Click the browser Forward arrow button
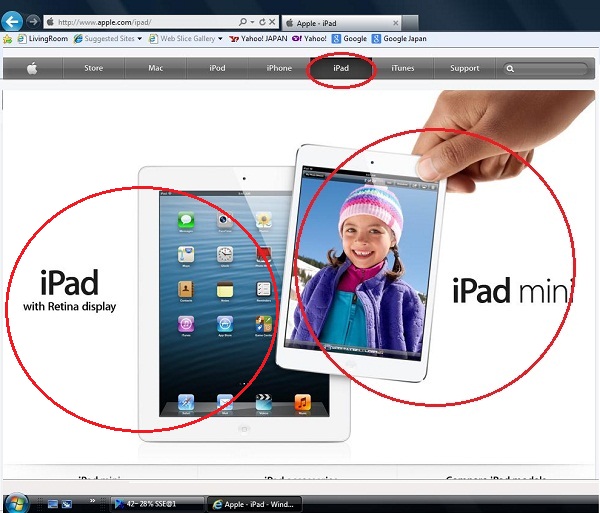Viewport: 600px width, 513px height. click(x=34, y=21)
